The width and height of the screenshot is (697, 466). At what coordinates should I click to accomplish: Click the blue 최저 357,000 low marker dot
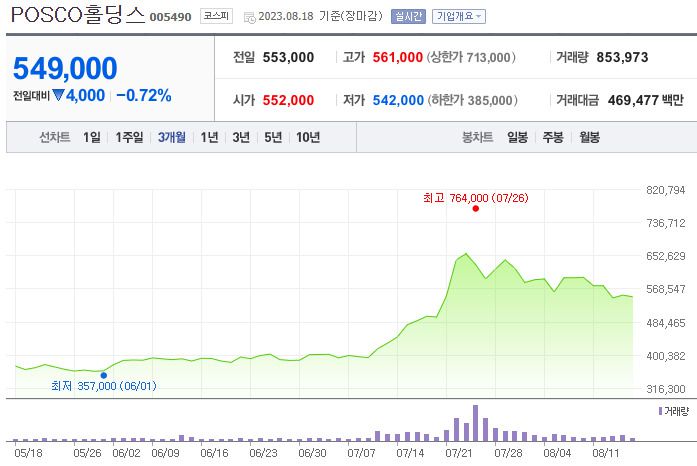click(x=103, y=375)
